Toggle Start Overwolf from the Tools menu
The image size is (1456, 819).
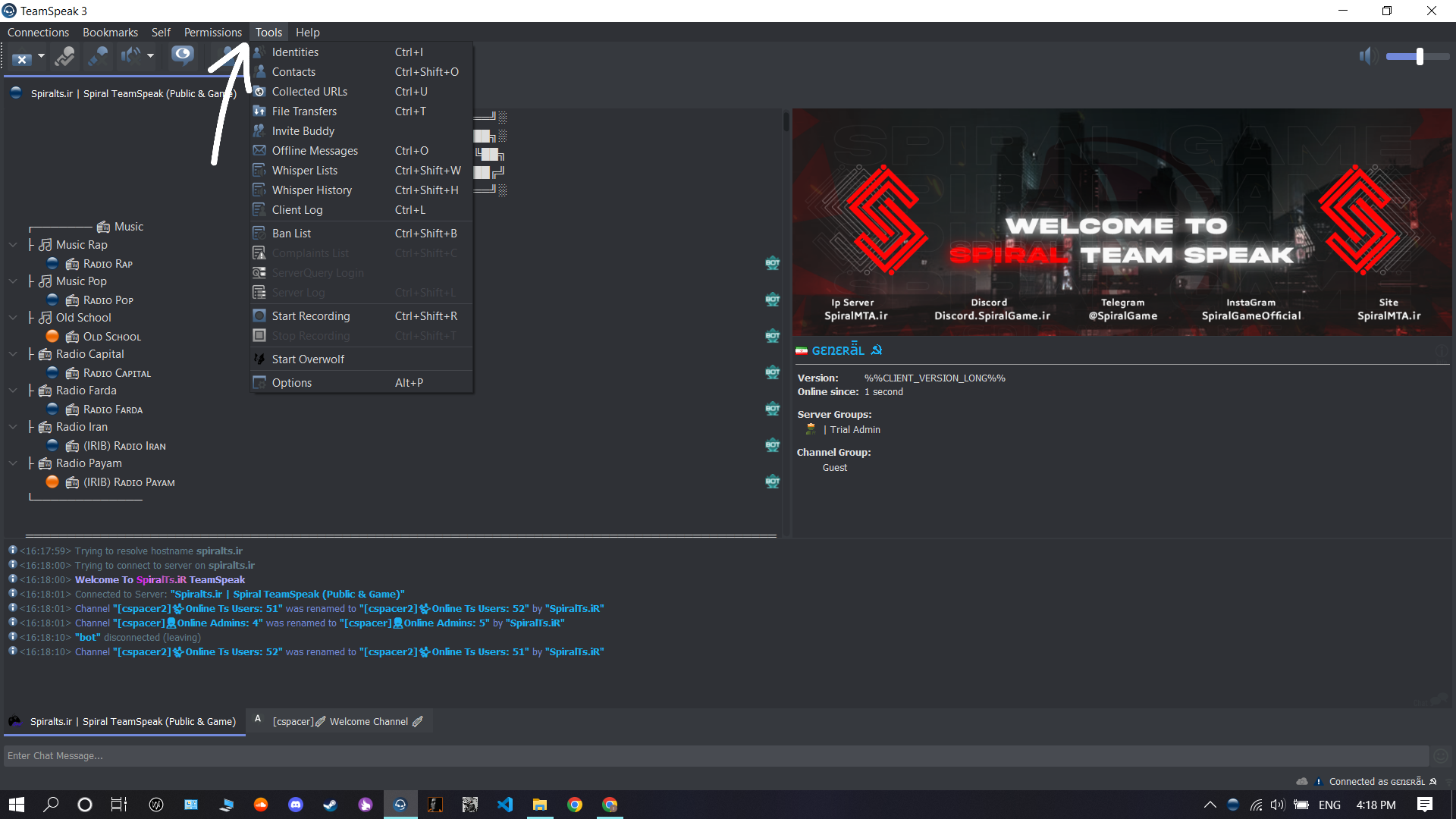pyautogui.click(x=307, y=359)
